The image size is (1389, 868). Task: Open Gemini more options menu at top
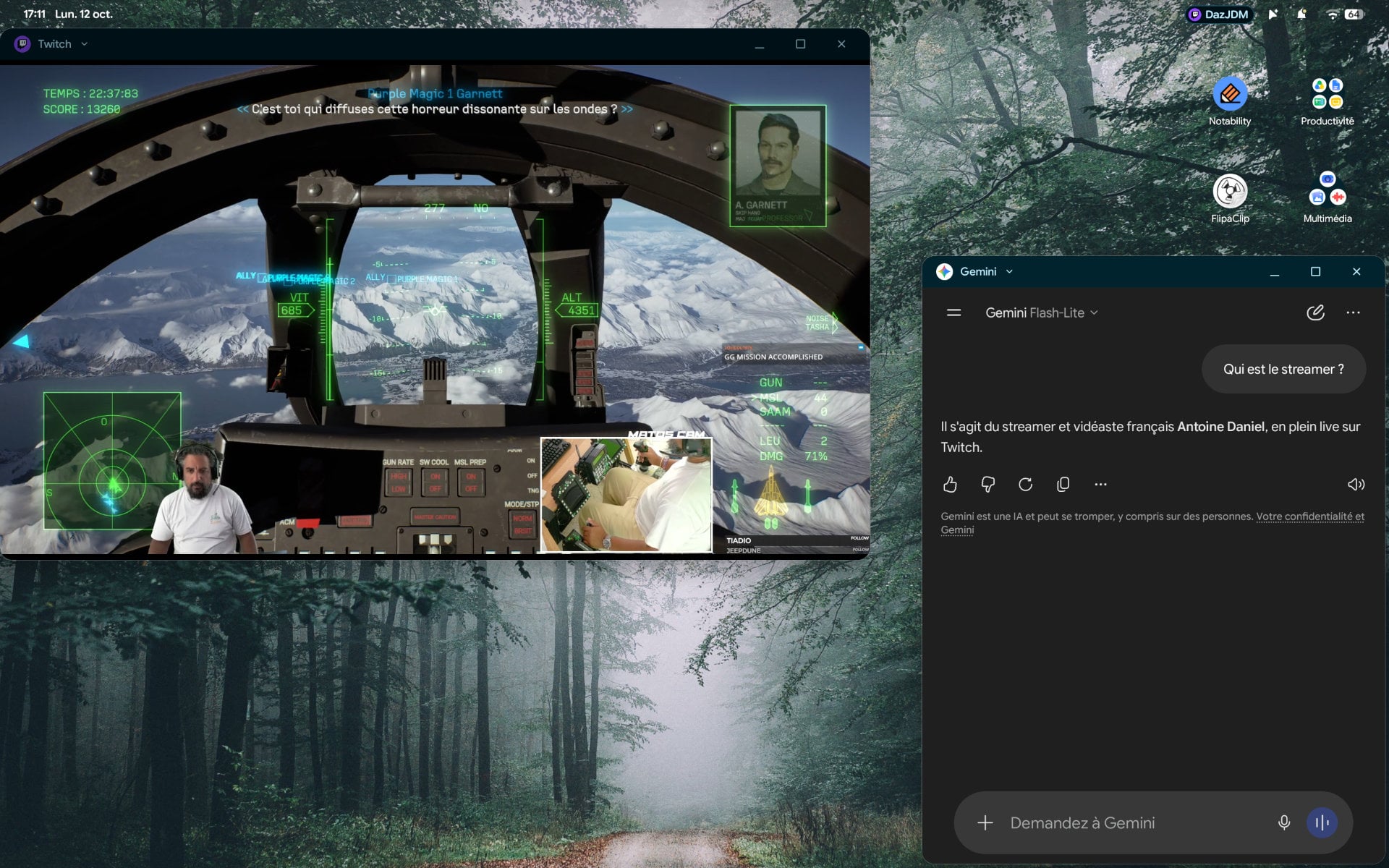point(1353,312)
